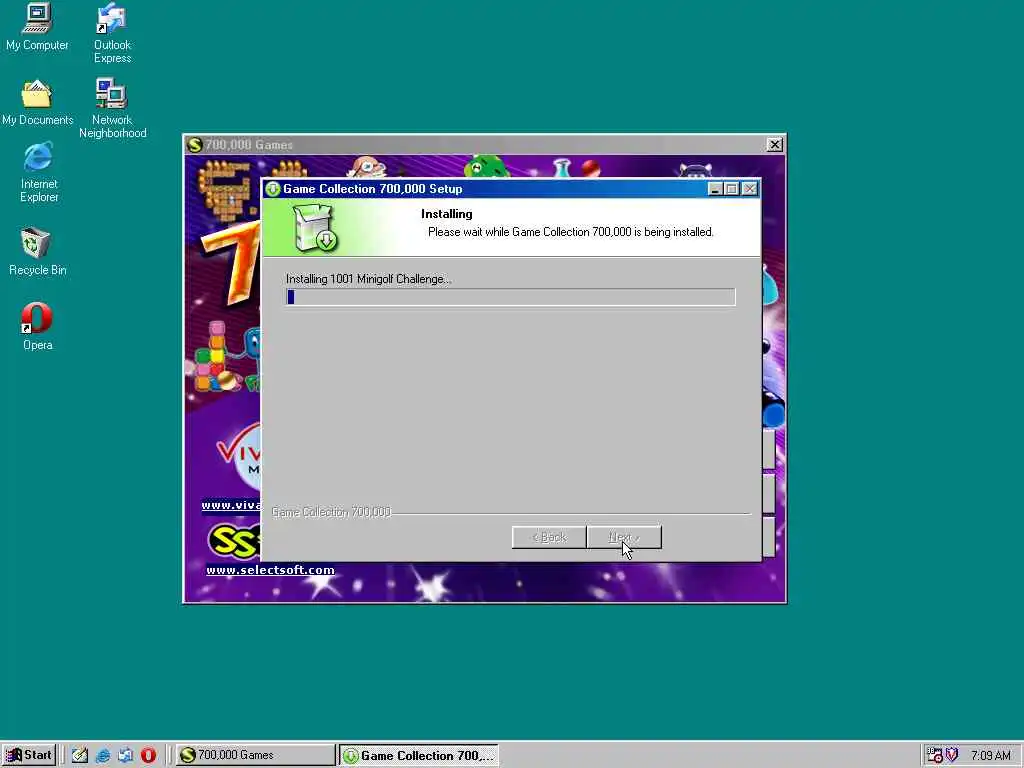Screen dimensions: 1024x768
Task: Select the Recycle Bin icon
Action: (x=37, y=251)
